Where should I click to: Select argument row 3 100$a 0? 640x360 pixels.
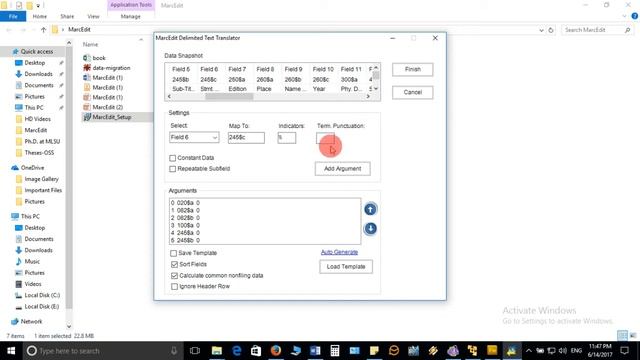pyautogui.click(x=185, y=225)
